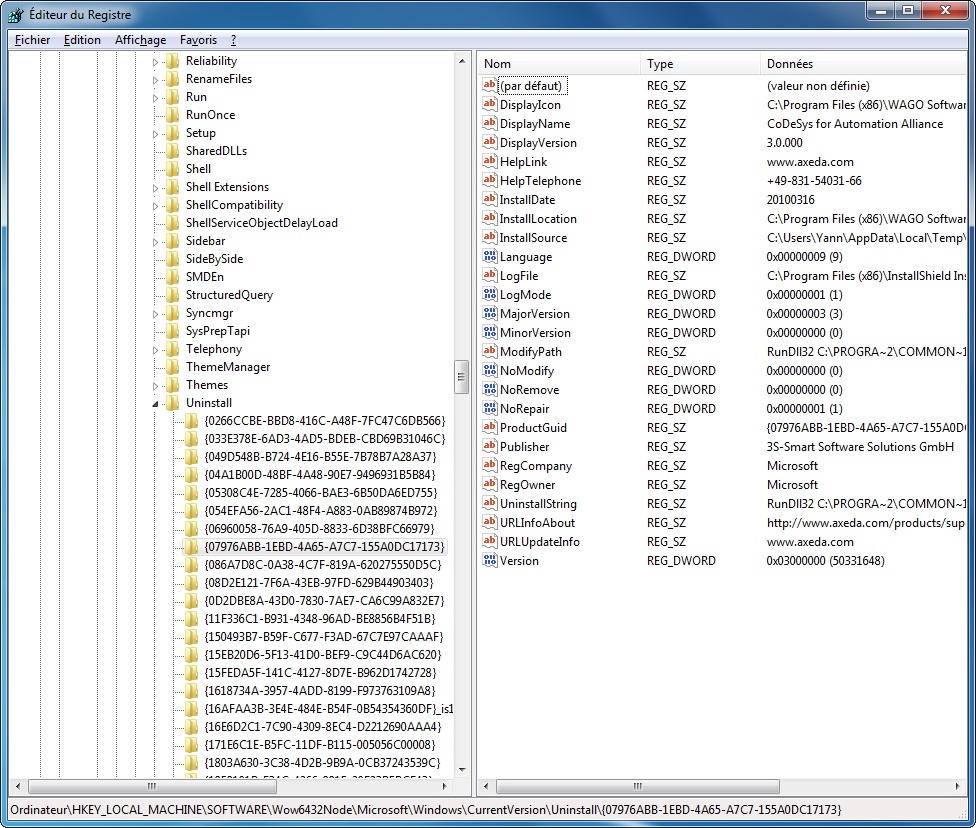Viewport: 976px width, 828px height.
Task: Select the InstallSource value name
Action: [x=533, y=238]
